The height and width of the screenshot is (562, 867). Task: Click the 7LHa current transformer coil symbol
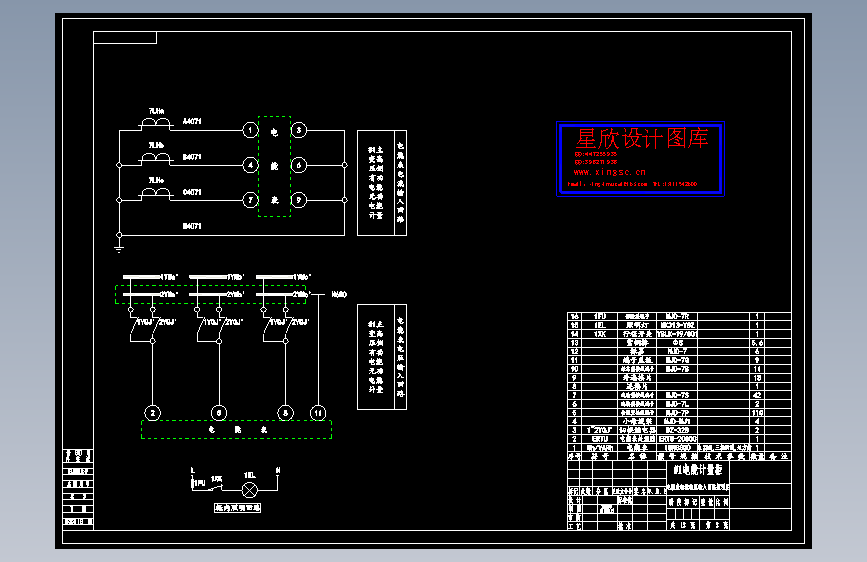pos(155,123)
